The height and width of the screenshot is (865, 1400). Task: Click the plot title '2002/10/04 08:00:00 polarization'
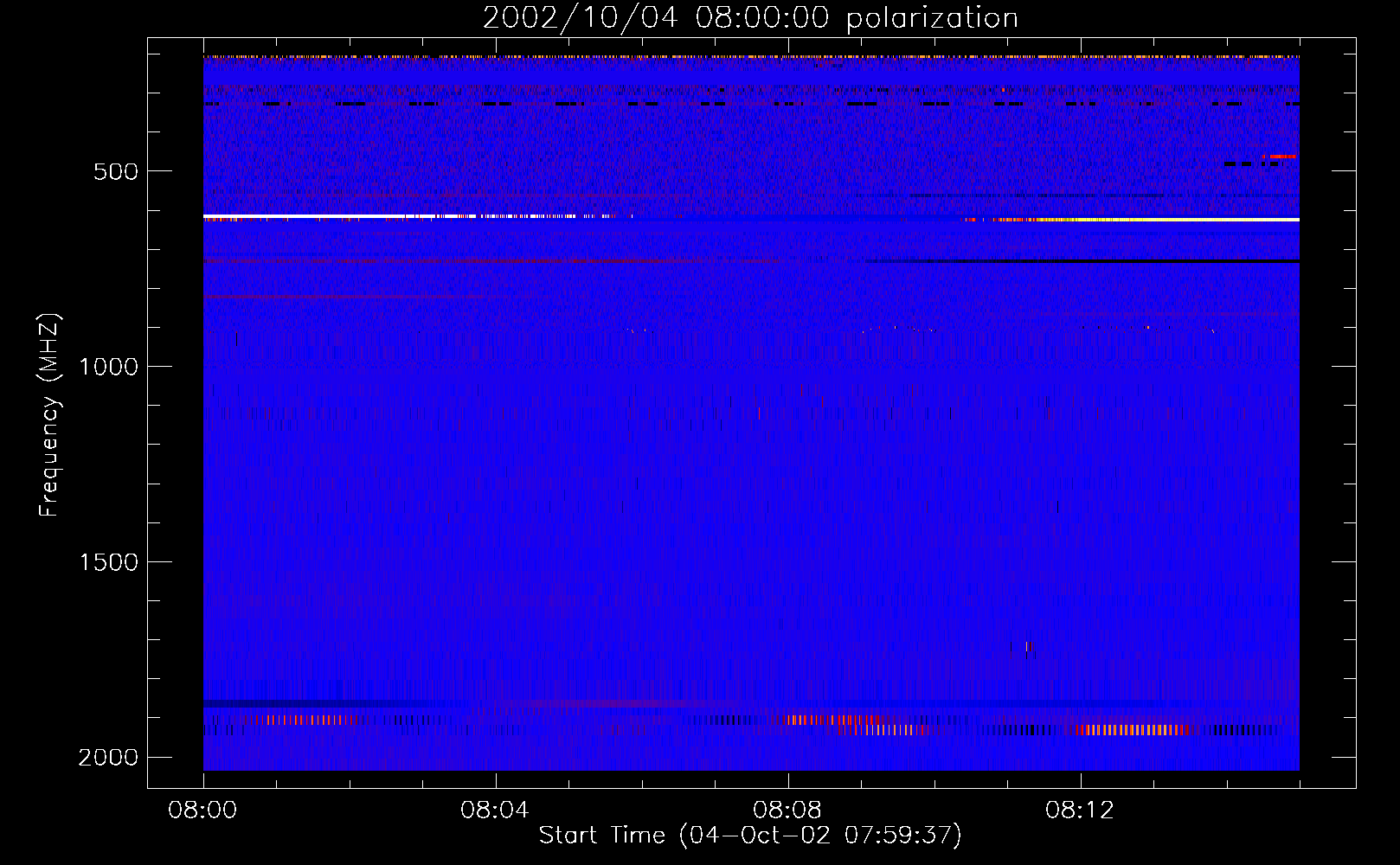pyautogui.click(x=750, y=18)
